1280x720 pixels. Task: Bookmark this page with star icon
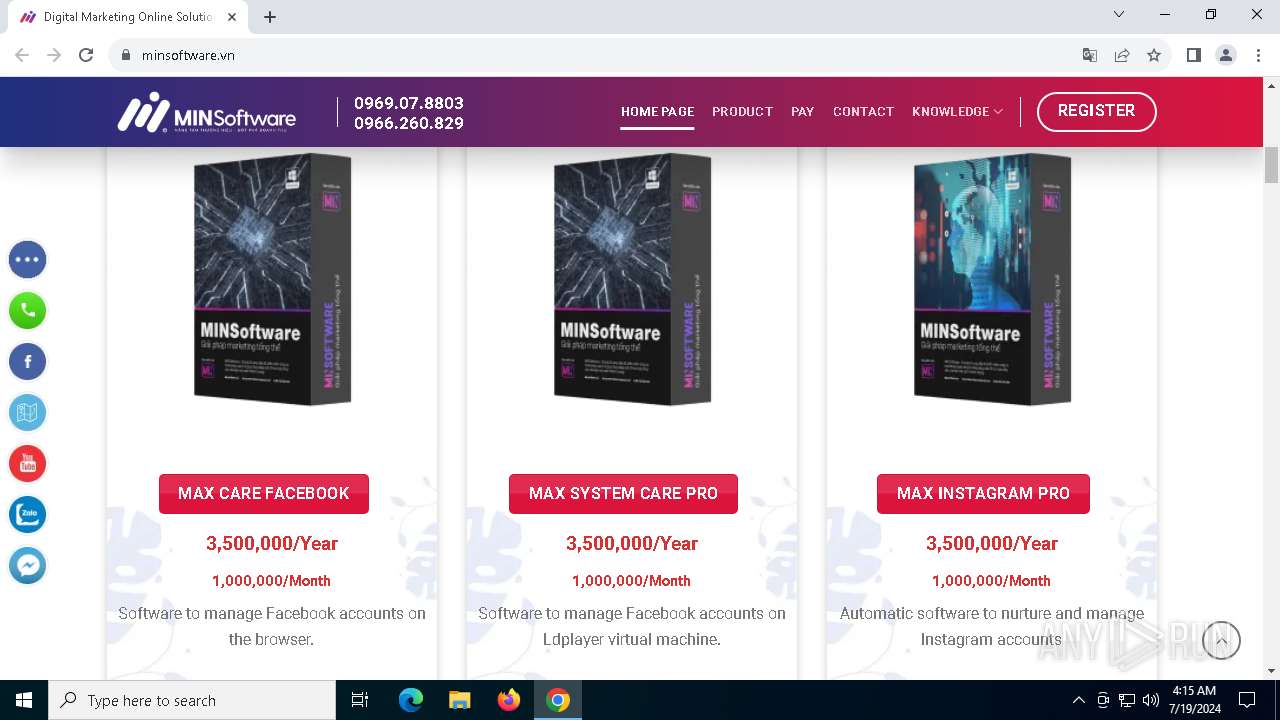(x=1154, y=55)
